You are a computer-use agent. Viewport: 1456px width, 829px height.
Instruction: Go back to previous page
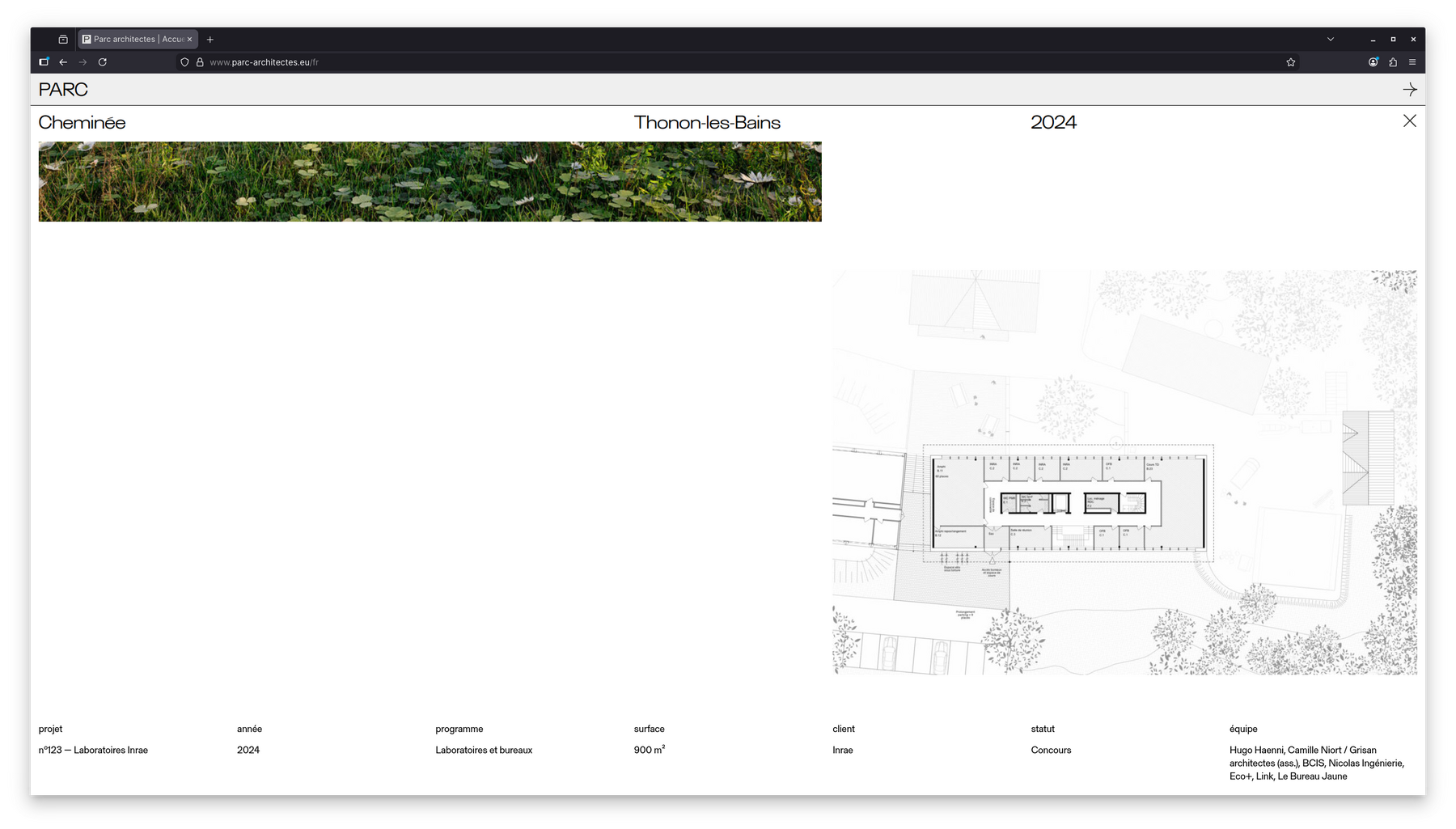(63, 62)
